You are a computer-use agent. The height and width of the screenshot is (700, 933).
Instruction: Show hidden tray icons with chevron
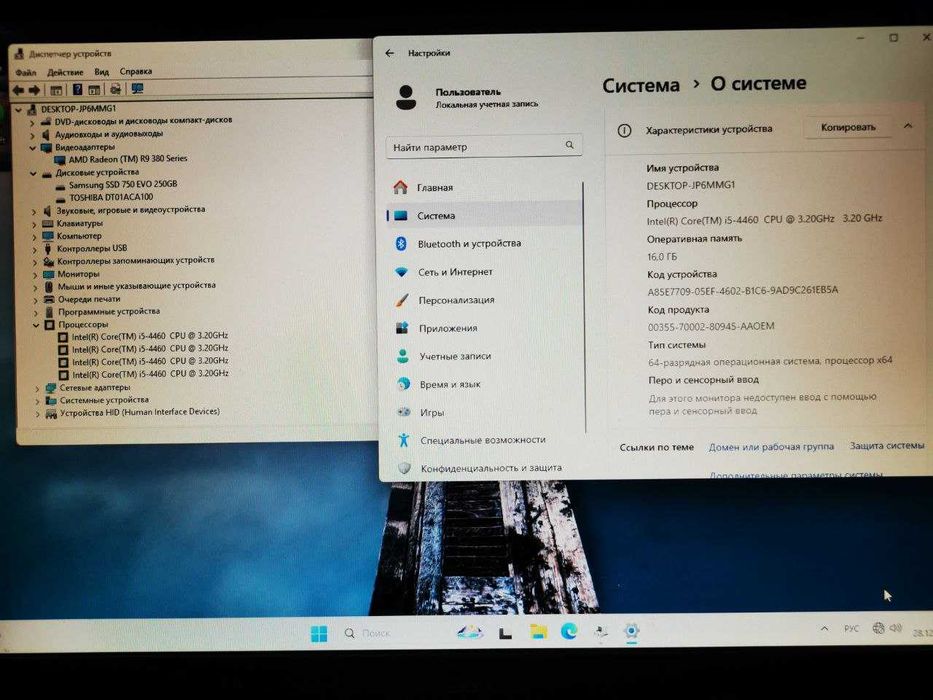824,629
